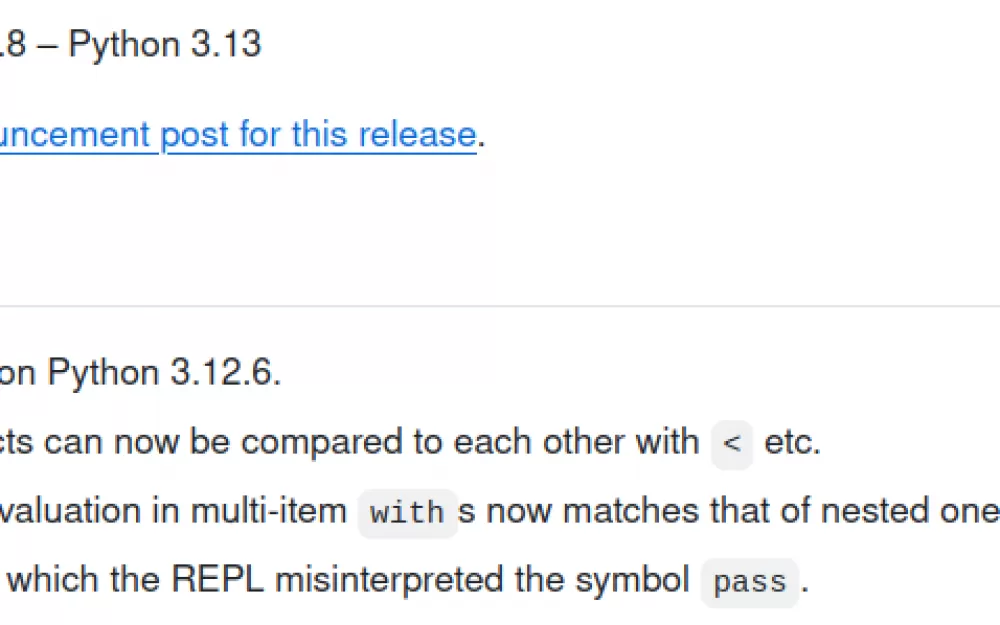Image resolution: width=1000 pixels, height=625 pixels.
Task: Click the word 'release' in the blue link
Action: click(417, 135)
